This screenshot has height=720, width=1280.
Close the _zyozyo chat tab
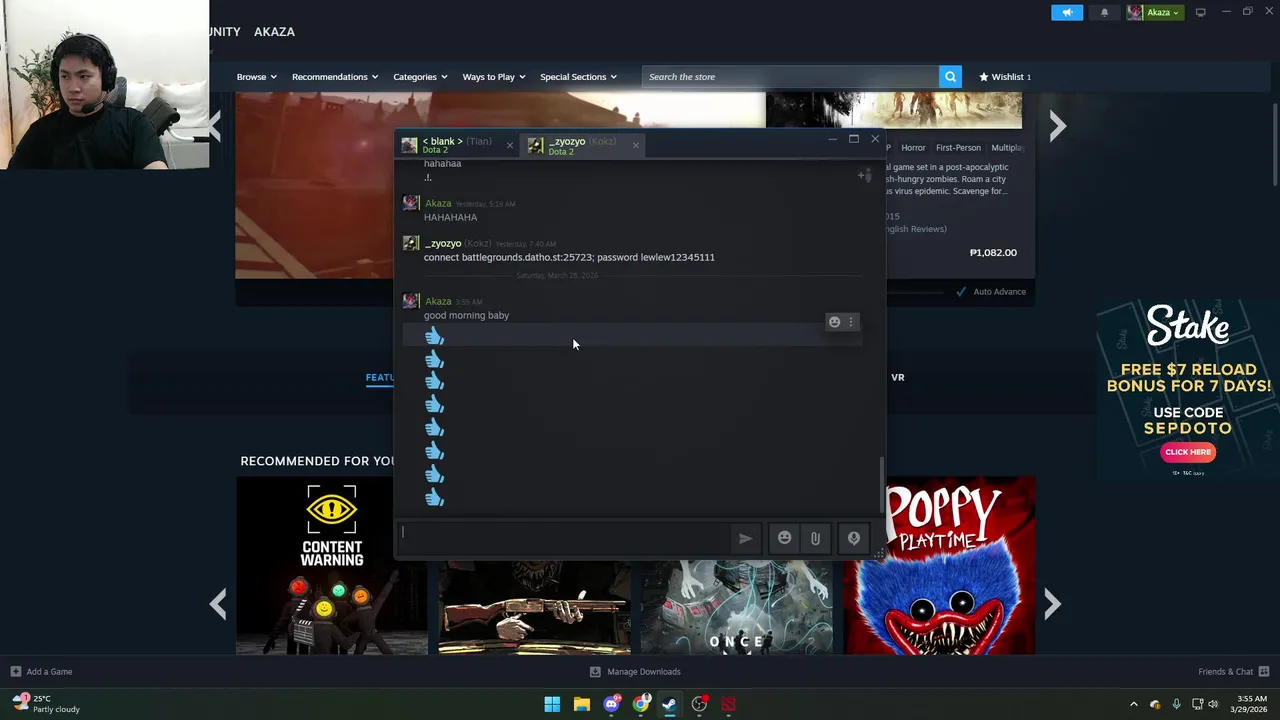click(x=635, y=146)
